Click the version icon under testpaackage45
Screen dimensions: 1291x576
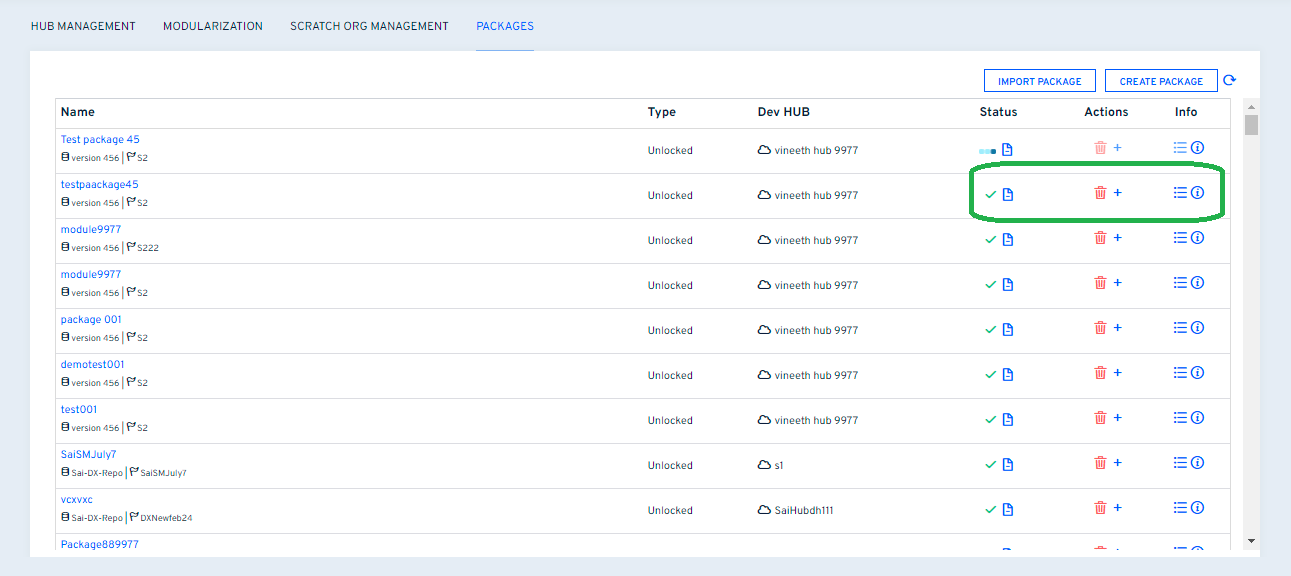click(63, 202)
